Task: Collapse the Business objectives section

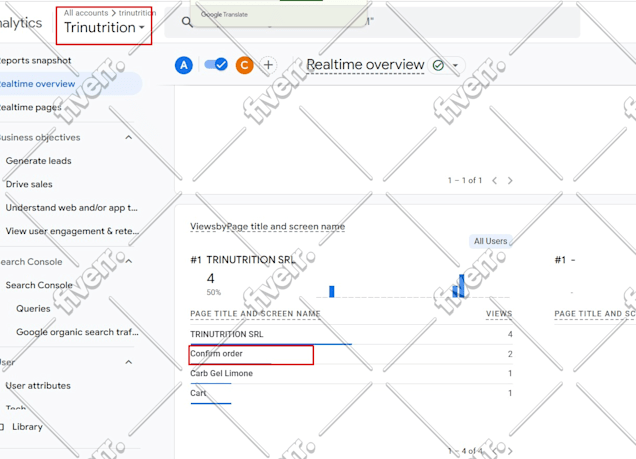Action: (129, 137)
